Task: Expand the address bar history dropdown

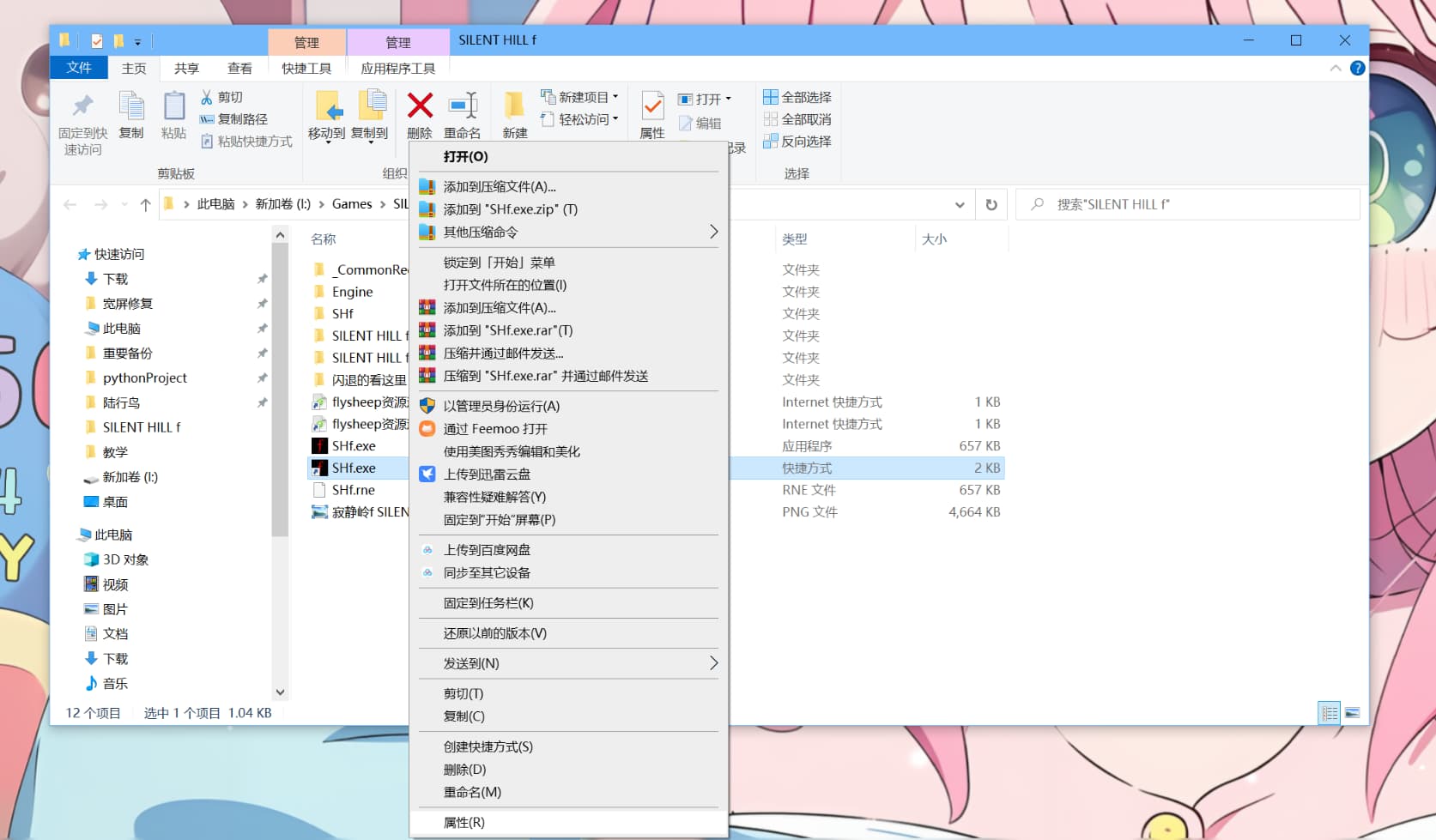Action: pos(960,204)
